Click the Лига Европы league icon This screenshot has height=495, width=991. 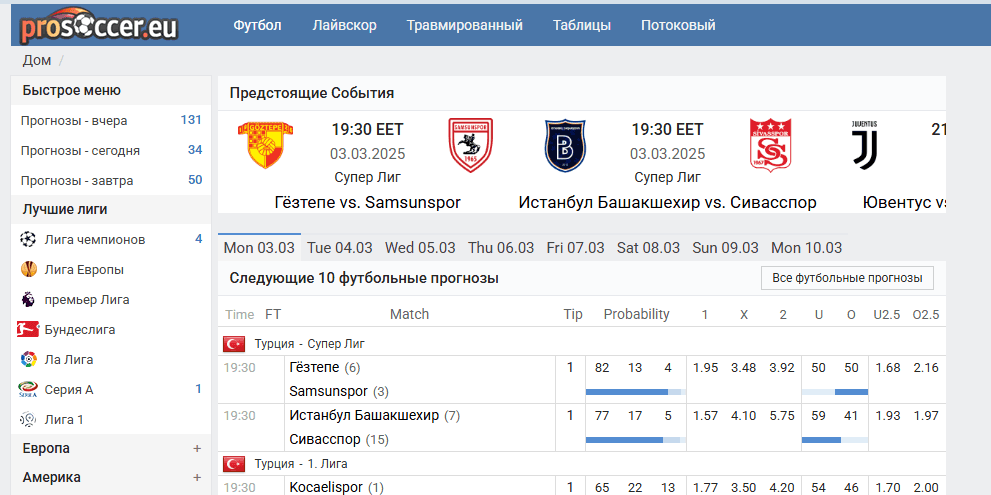[x=28, y=270]
